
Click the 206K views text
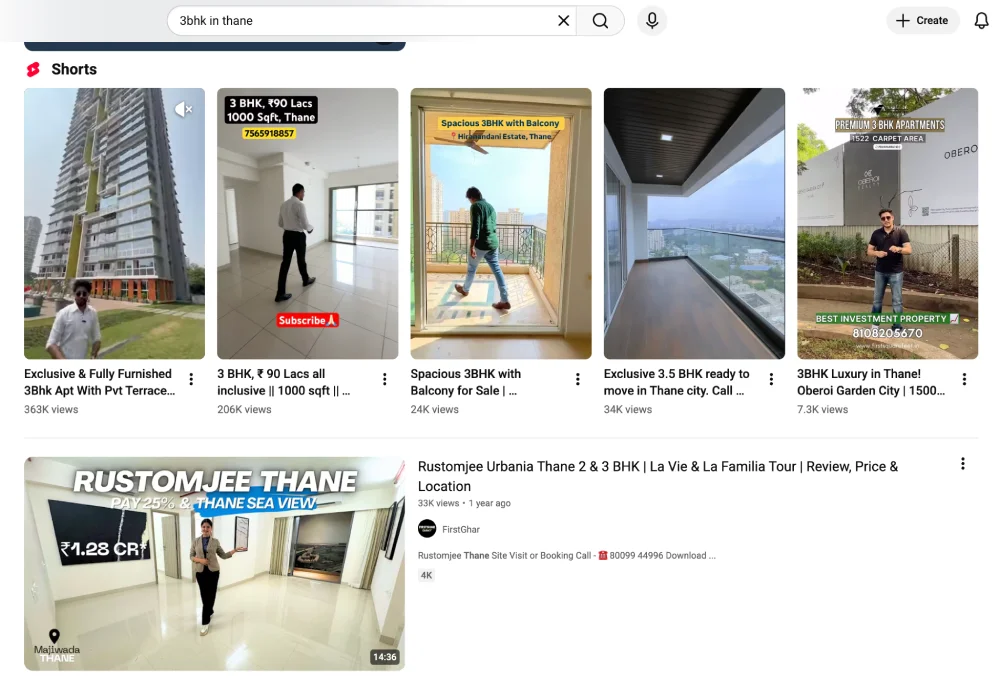[244, 409]
